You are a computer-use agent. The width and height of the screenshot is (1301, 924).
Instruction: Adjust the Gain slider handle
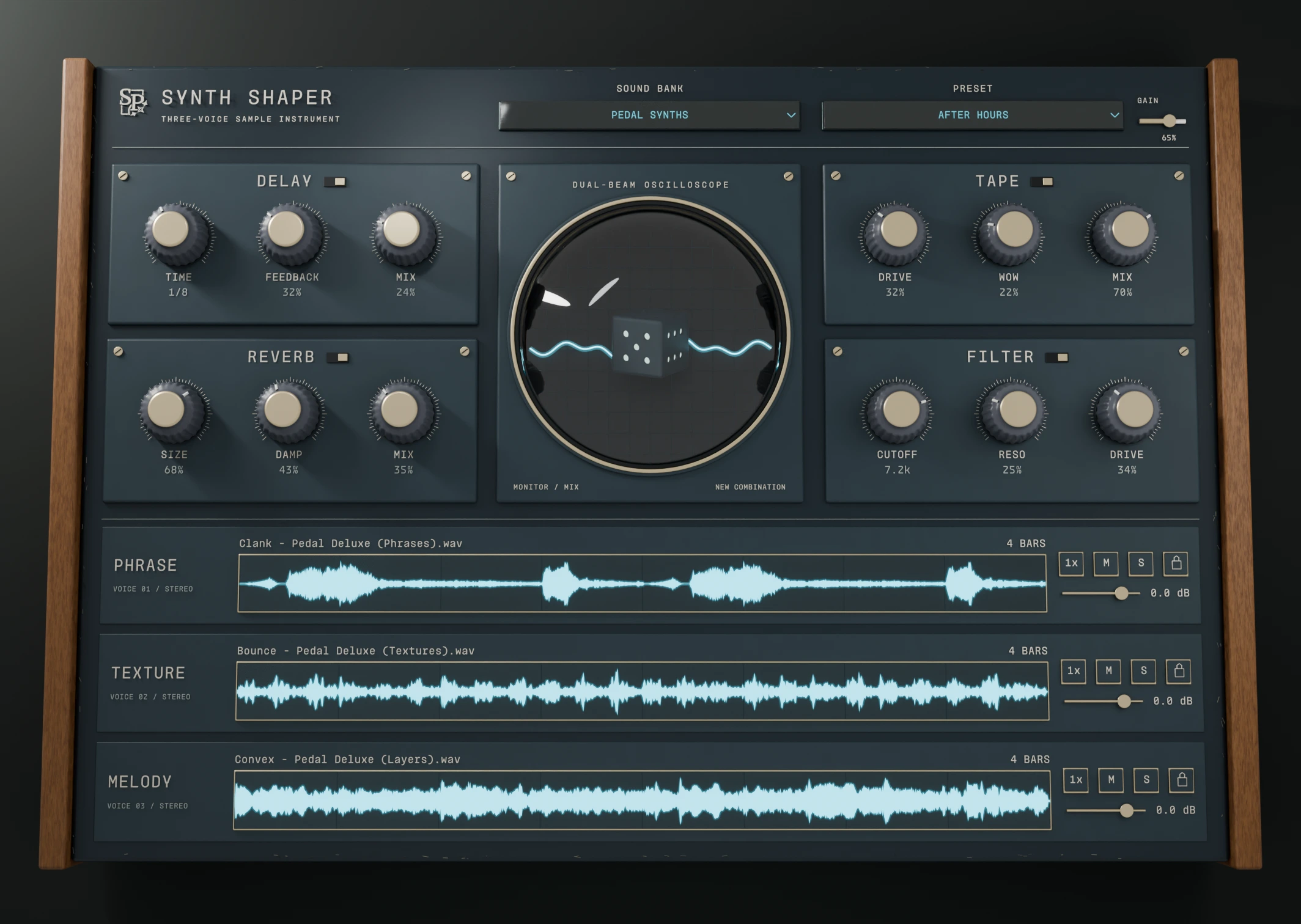pos(1169,121)
